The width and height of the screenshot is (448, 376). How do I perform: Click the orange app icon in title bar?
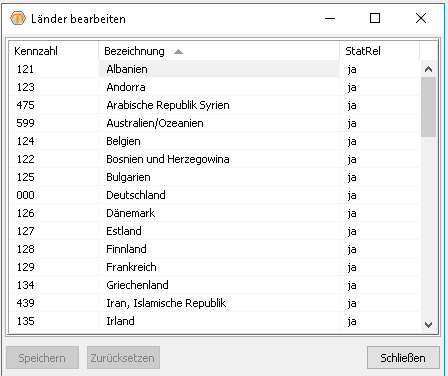17,18
